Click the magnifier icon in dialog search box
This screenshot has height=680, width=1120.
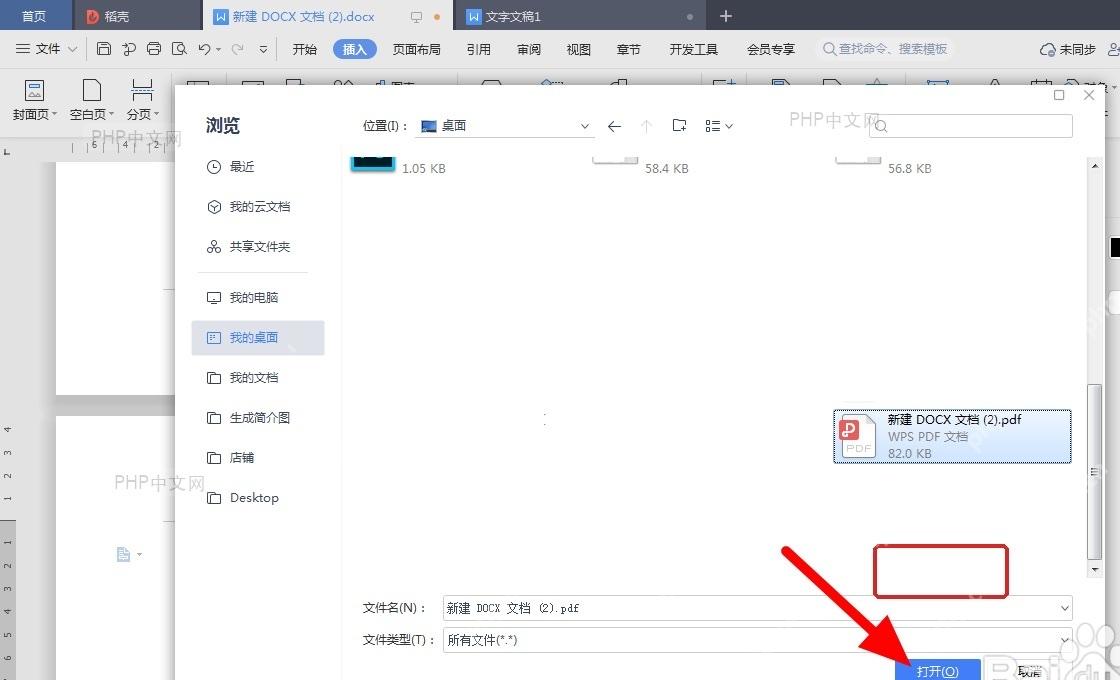click(881, 126)
